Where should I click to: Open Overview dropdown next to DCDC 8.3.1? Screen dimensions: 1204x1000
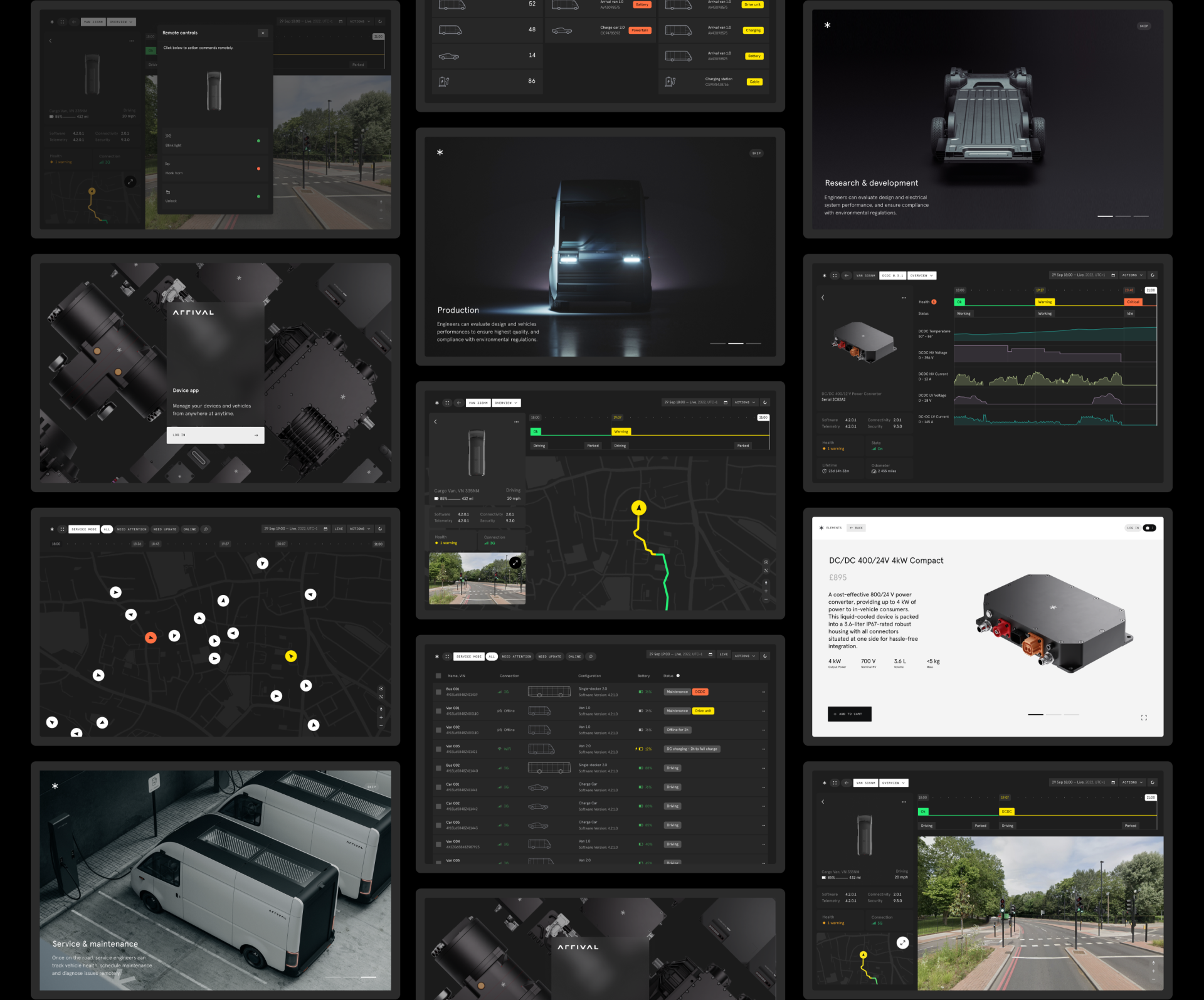pyautogui.click(x=921, y=275)
